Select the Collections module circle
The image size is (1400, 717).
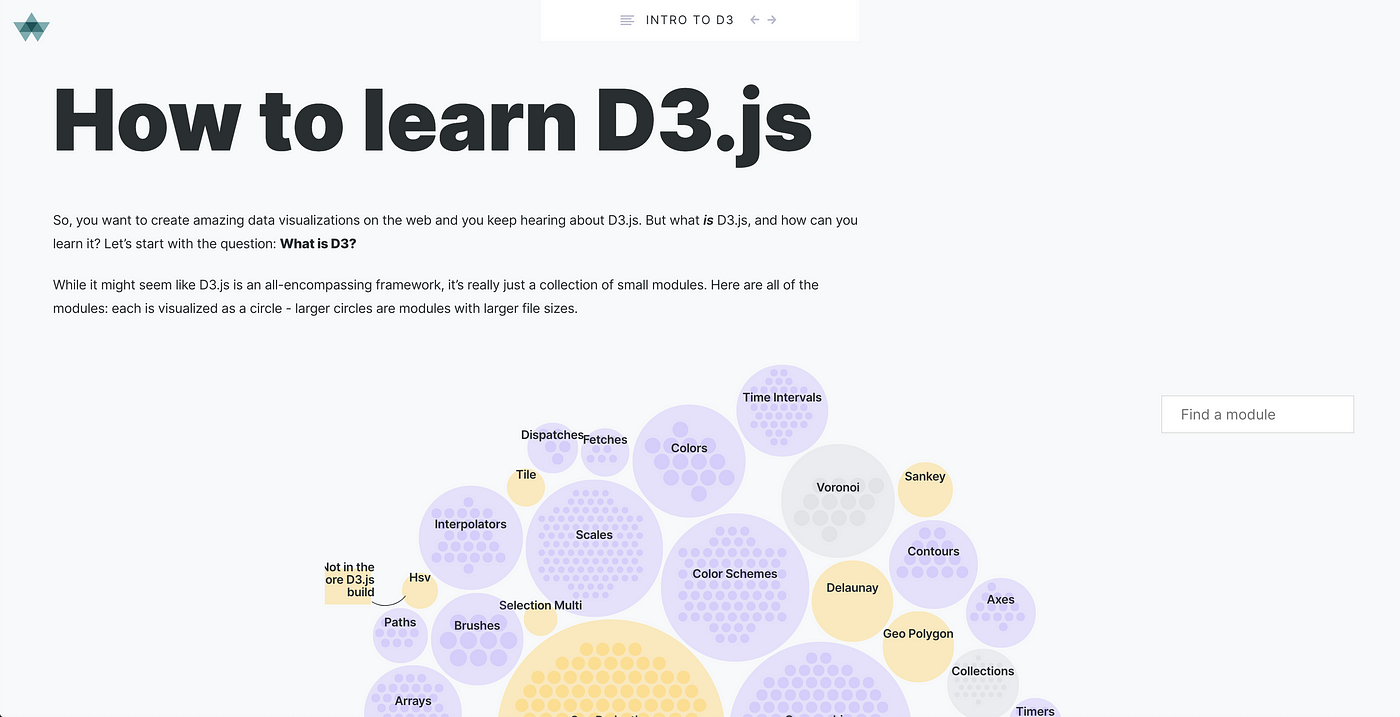(x=983, y=683)
